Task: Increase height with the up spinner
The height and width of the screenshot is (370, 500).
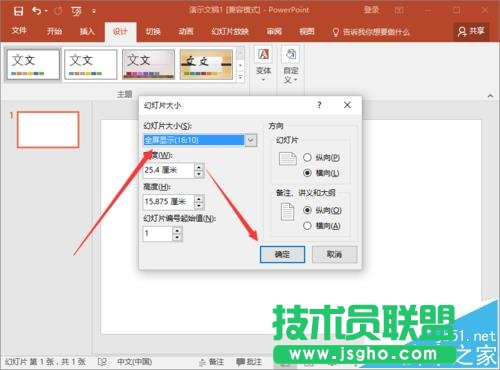Action: [x=199, y=199]
